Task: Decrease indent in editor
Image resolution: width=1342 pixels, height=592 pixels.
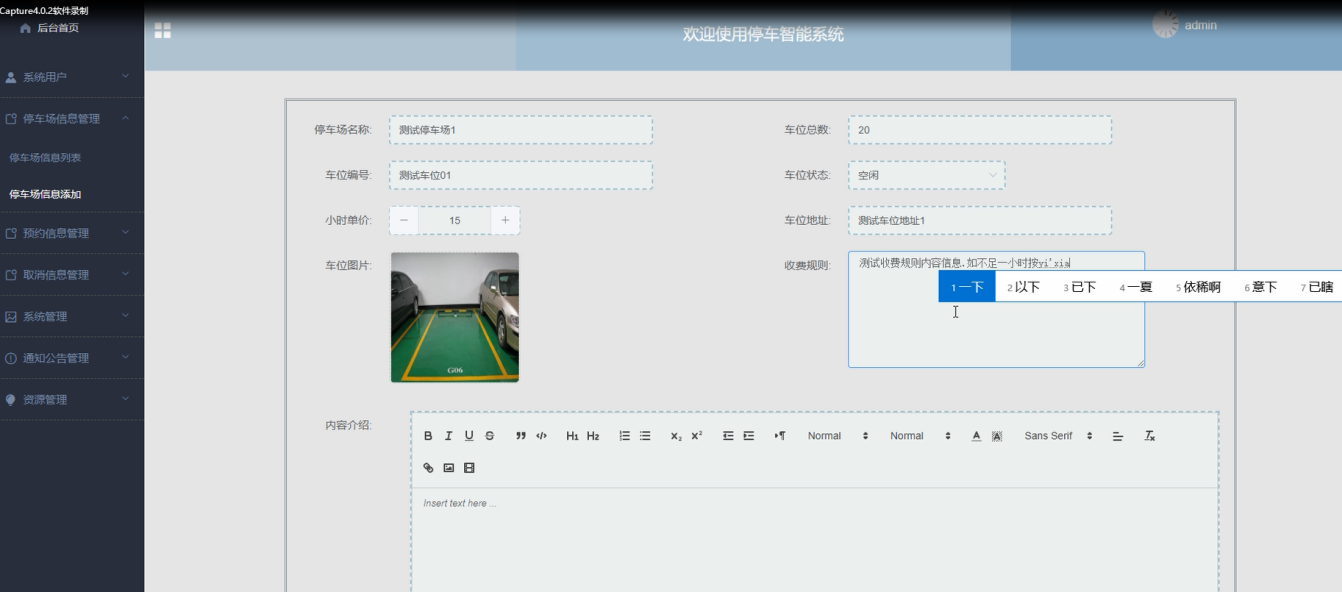Action: (728, 436)
